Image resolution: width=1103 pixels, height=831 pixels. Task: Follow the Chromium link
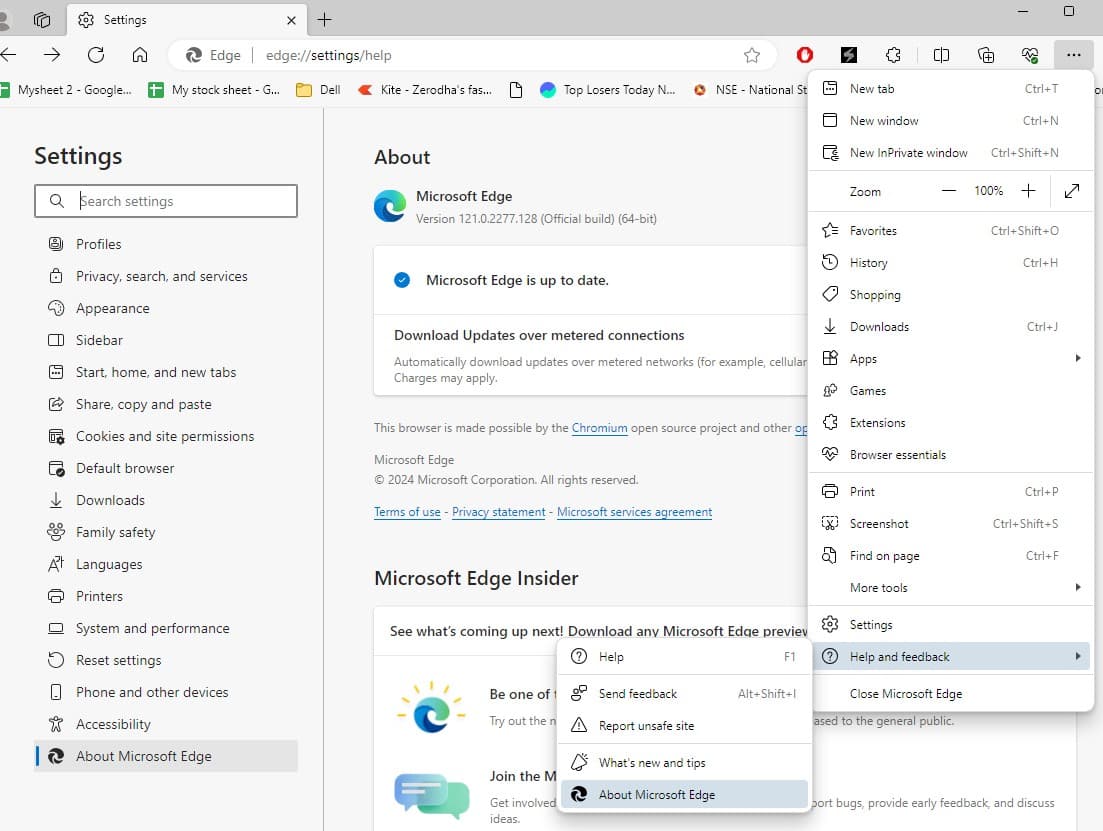coord(599,428)
